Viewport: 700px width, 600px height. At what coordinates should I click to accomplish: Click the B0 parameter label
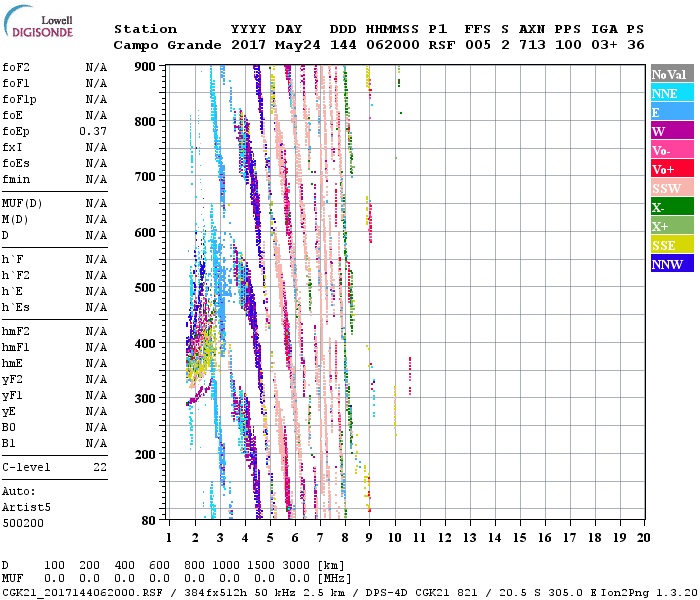point(9,428)
